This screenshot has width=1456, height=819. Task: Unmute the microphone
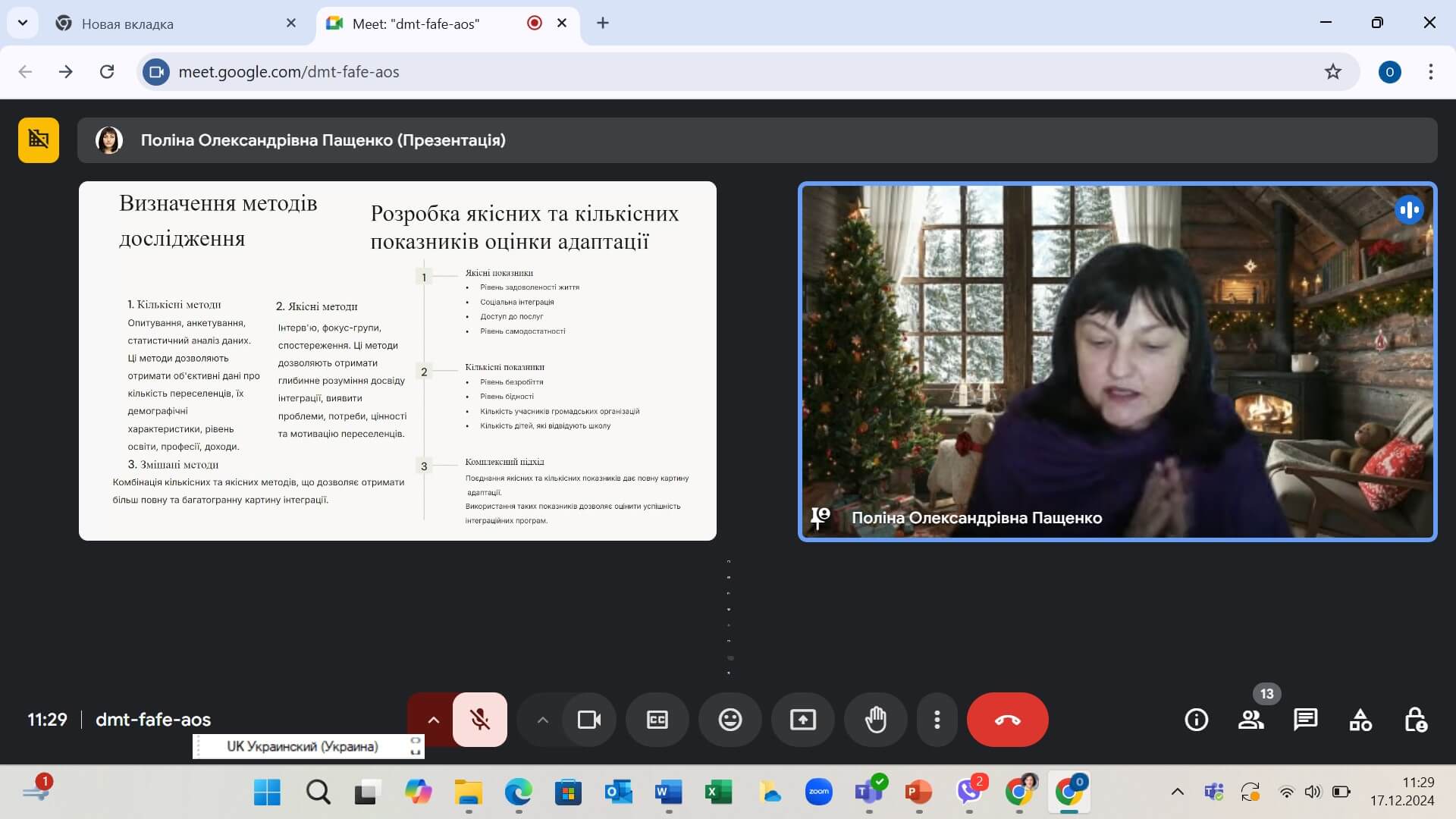click(x=479, y=720)
